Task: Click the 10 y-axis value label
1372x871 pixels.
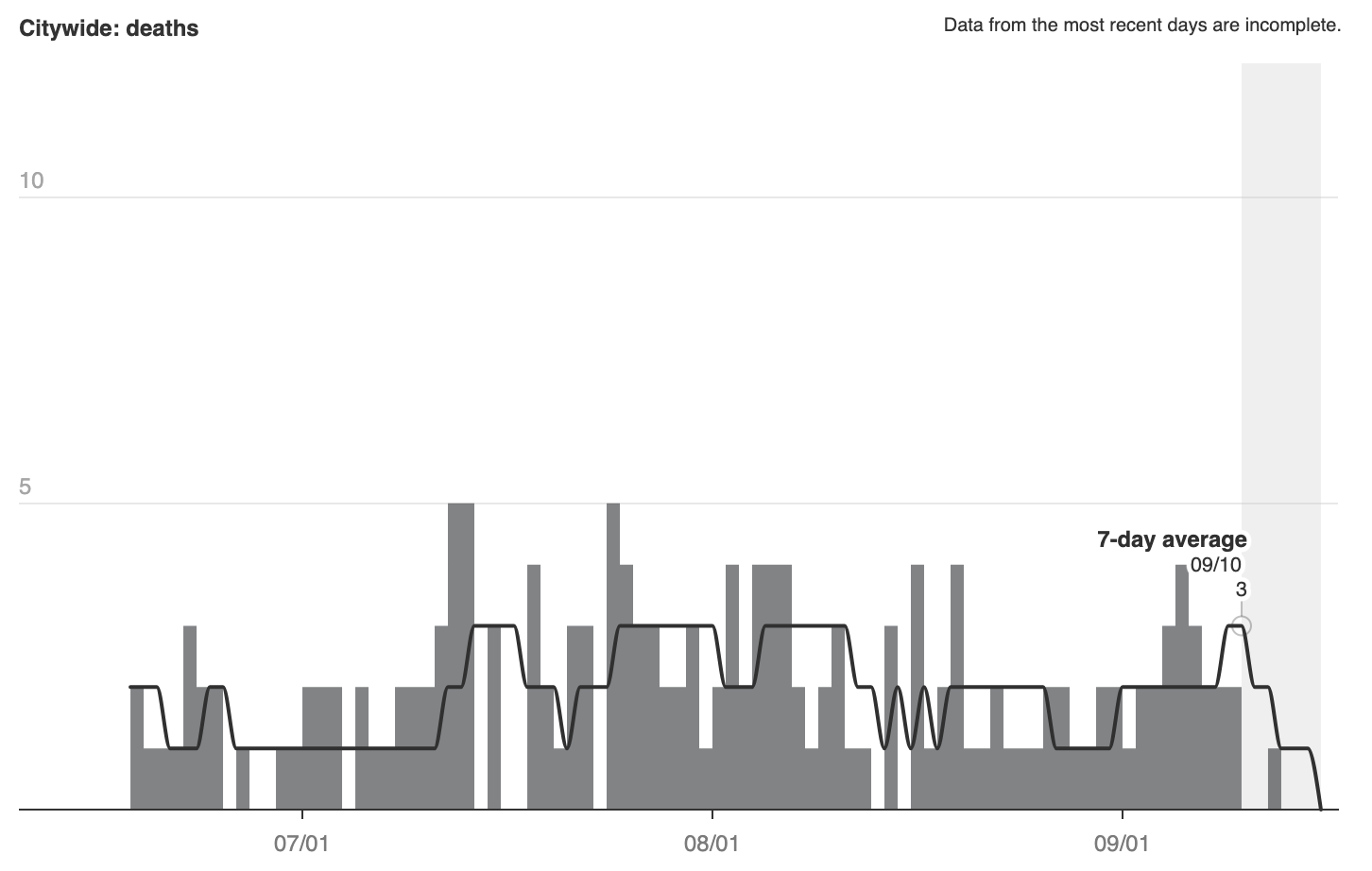Action: pos(31,180)
